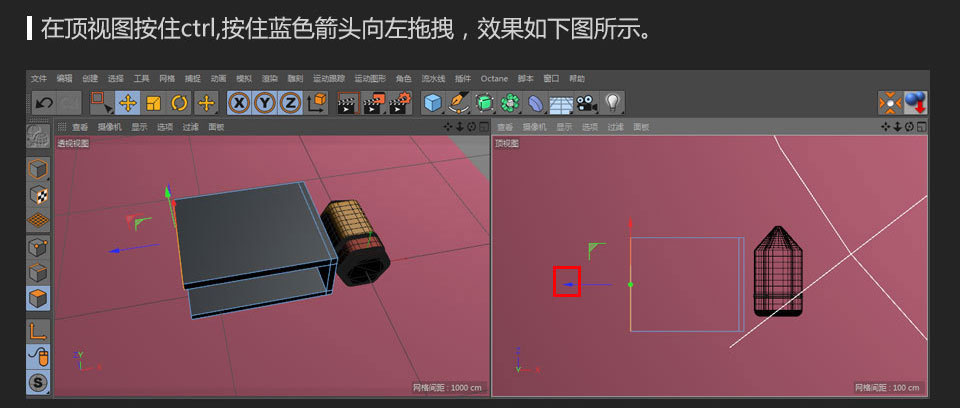
Task: Toggle the coordinate system icon
Action: tap(317, 103)
